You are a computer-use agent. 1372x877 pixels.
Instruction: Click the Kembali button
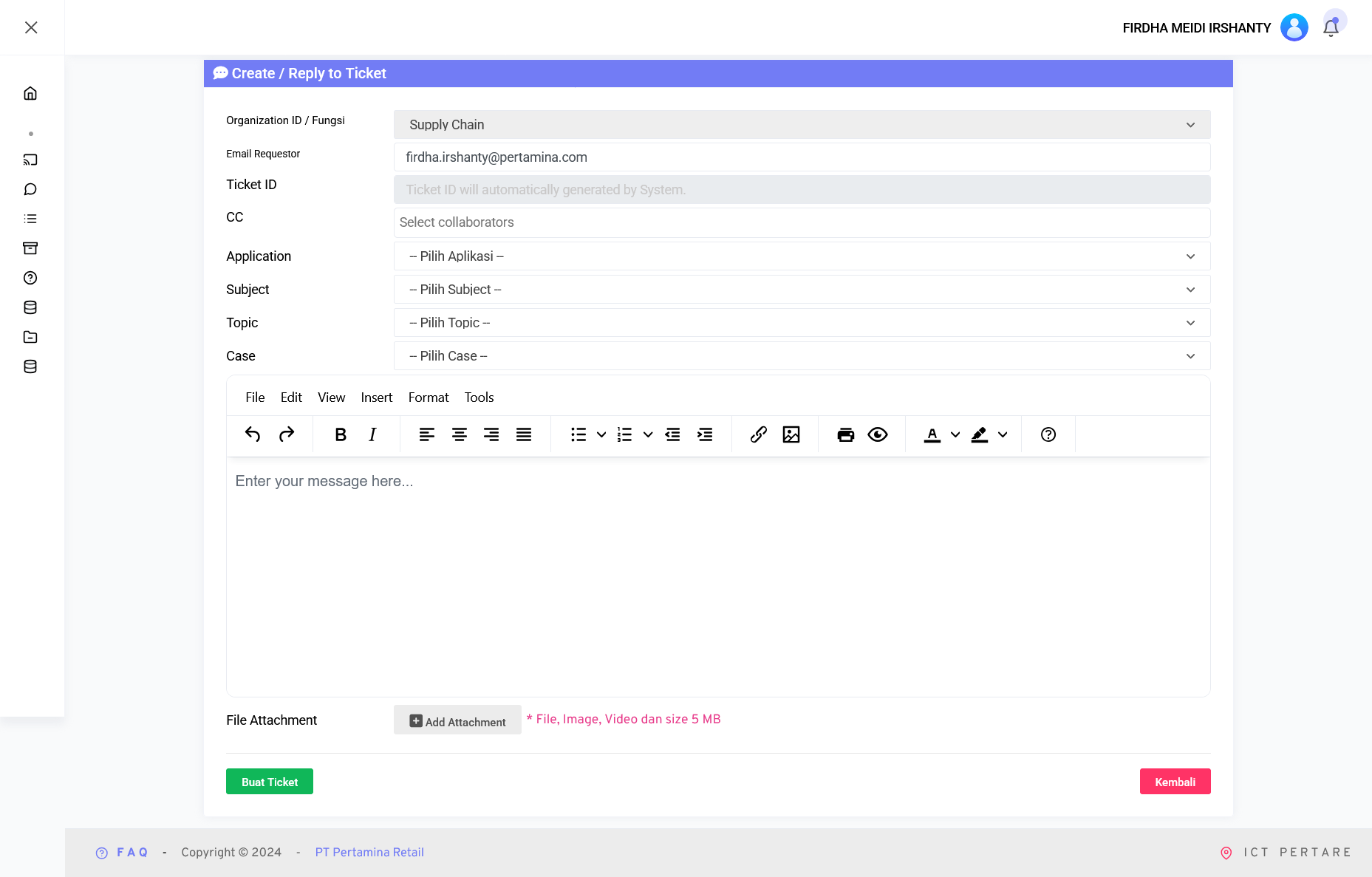pyautogui.click(x=1175, y=782)
